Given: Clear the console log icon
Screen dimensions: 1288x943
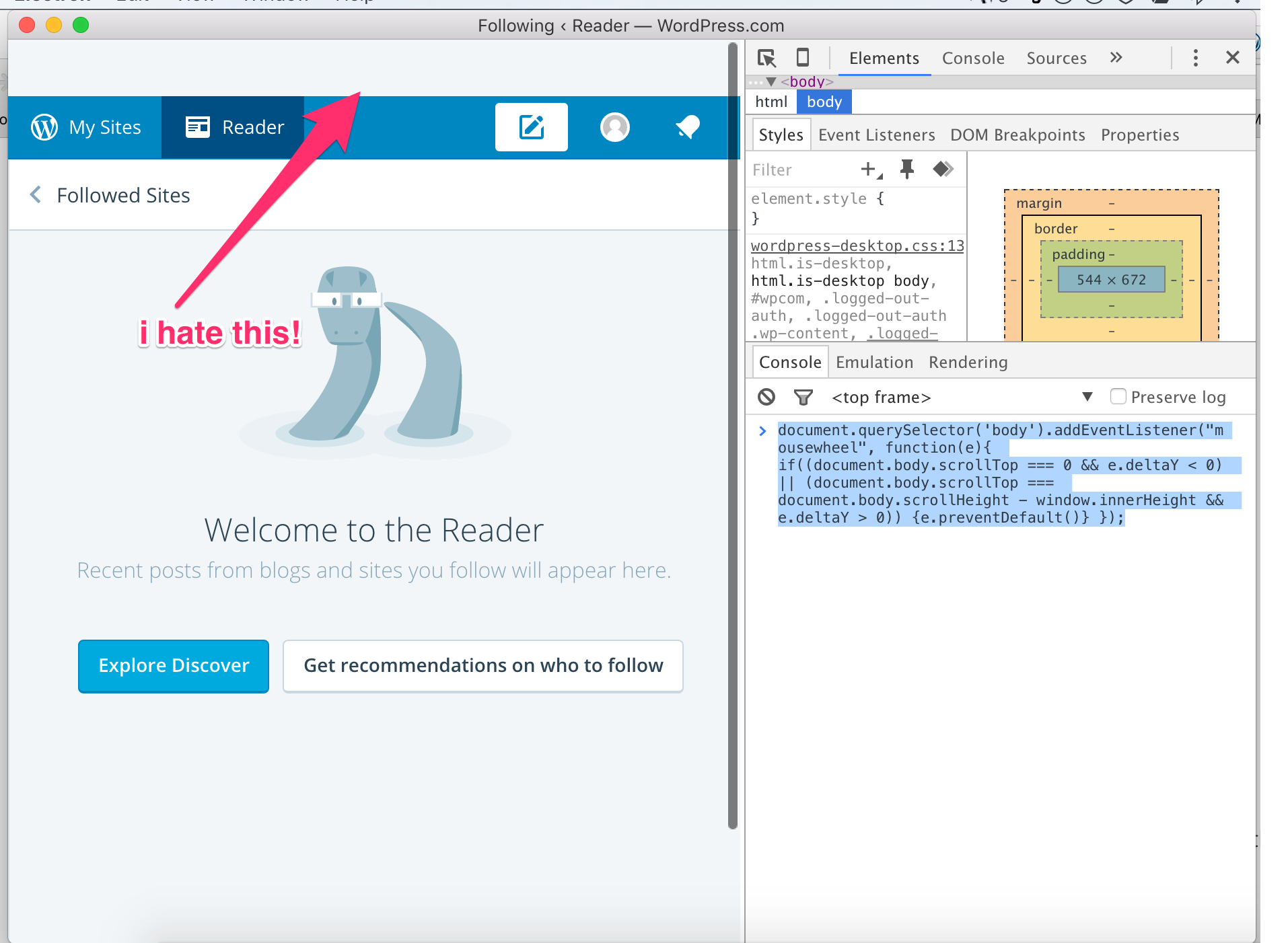Looking at the screenshot, I should point(766,398).
